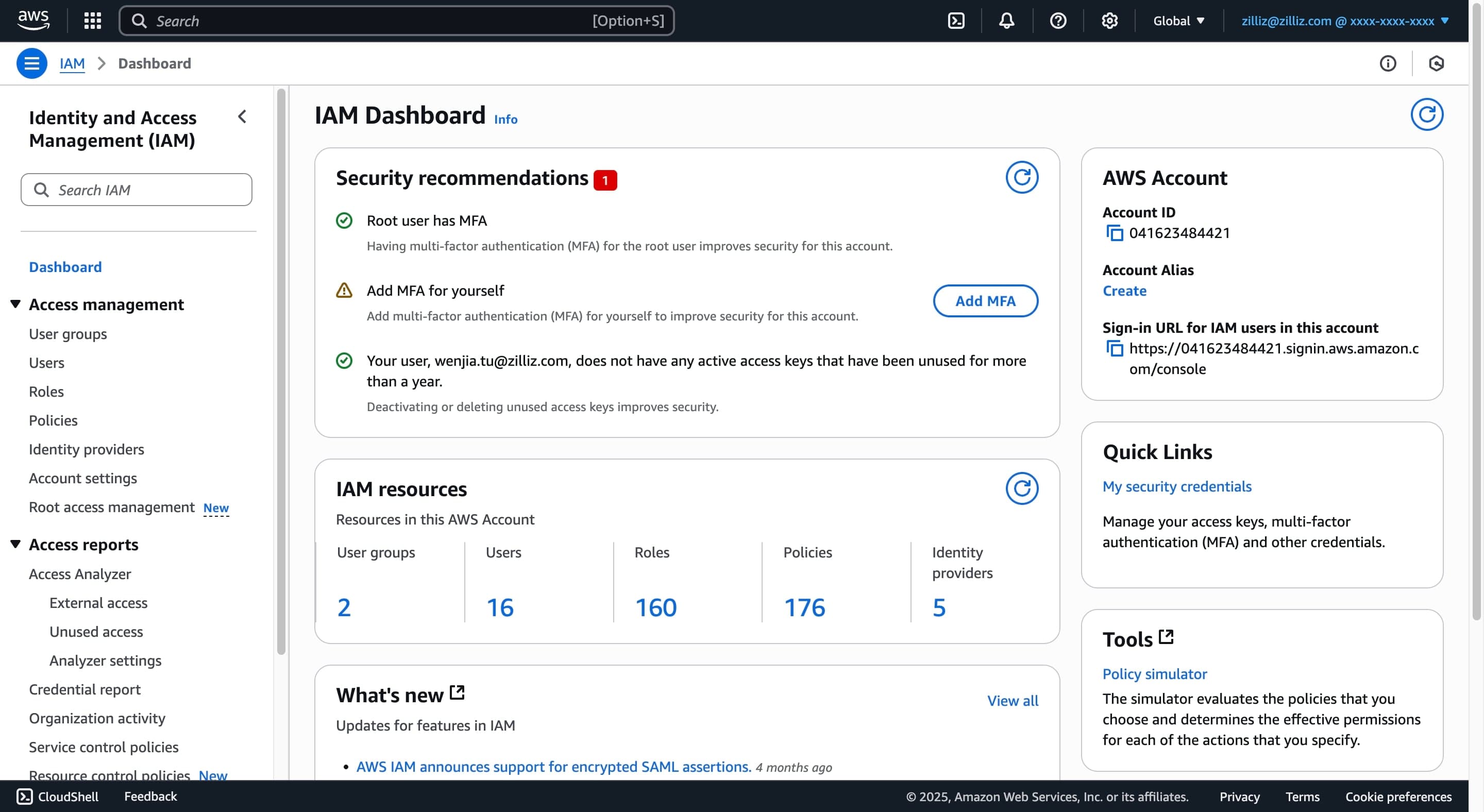
Task: Click Info link beside IAM Dashboard
Action: 506,119
